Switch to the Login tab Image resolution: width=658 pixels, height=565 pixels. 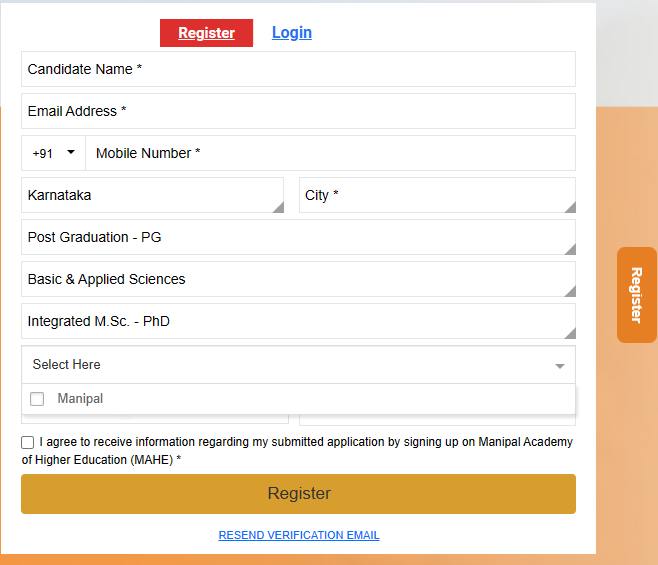point(291,33)
